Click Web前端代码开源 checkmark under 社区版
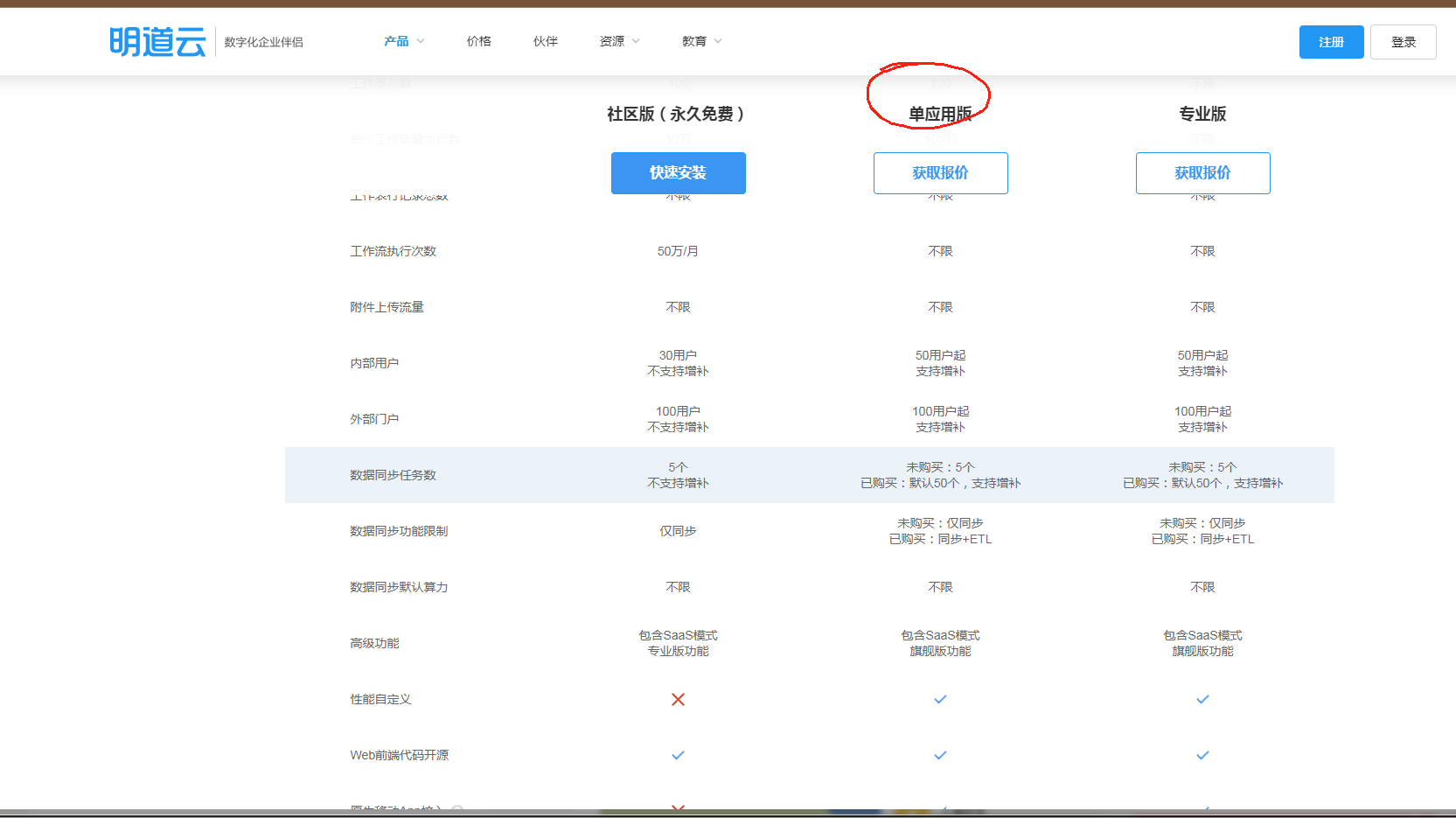Screen dimensions: 1456x818 coord(678,755)
